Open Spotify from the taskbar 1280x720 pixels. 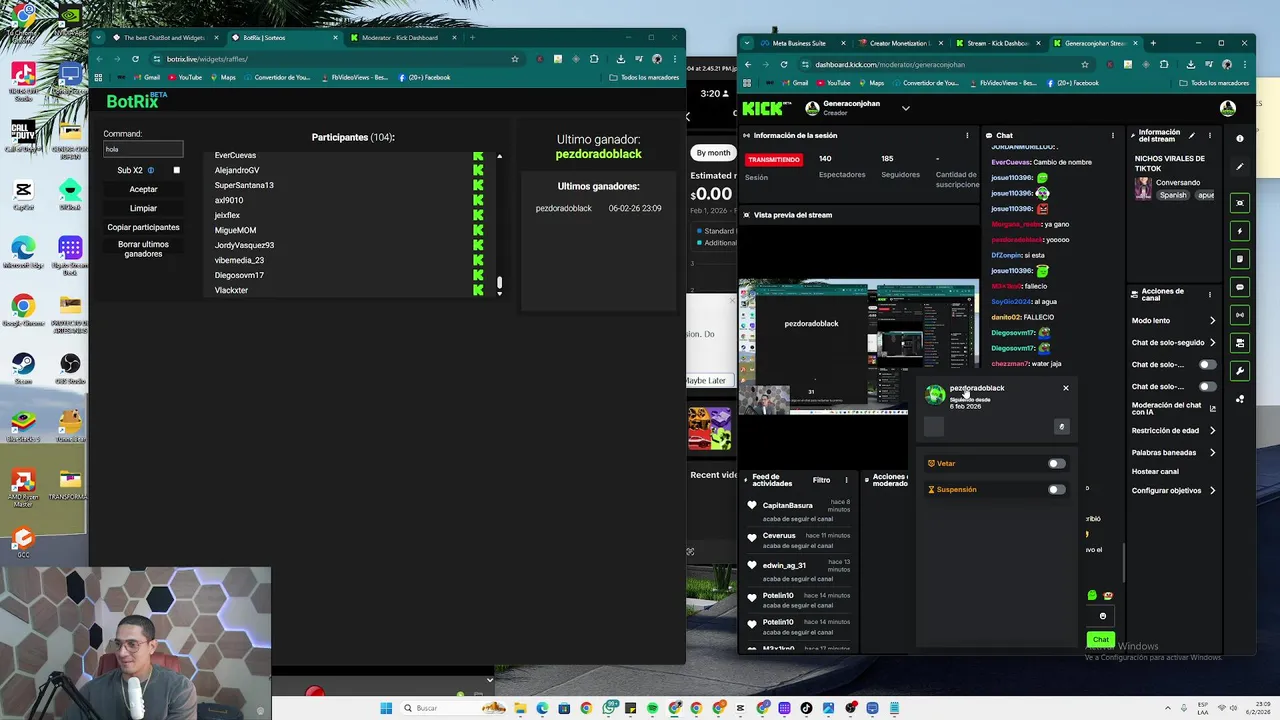pyautogui.click(x=652, y=708)
